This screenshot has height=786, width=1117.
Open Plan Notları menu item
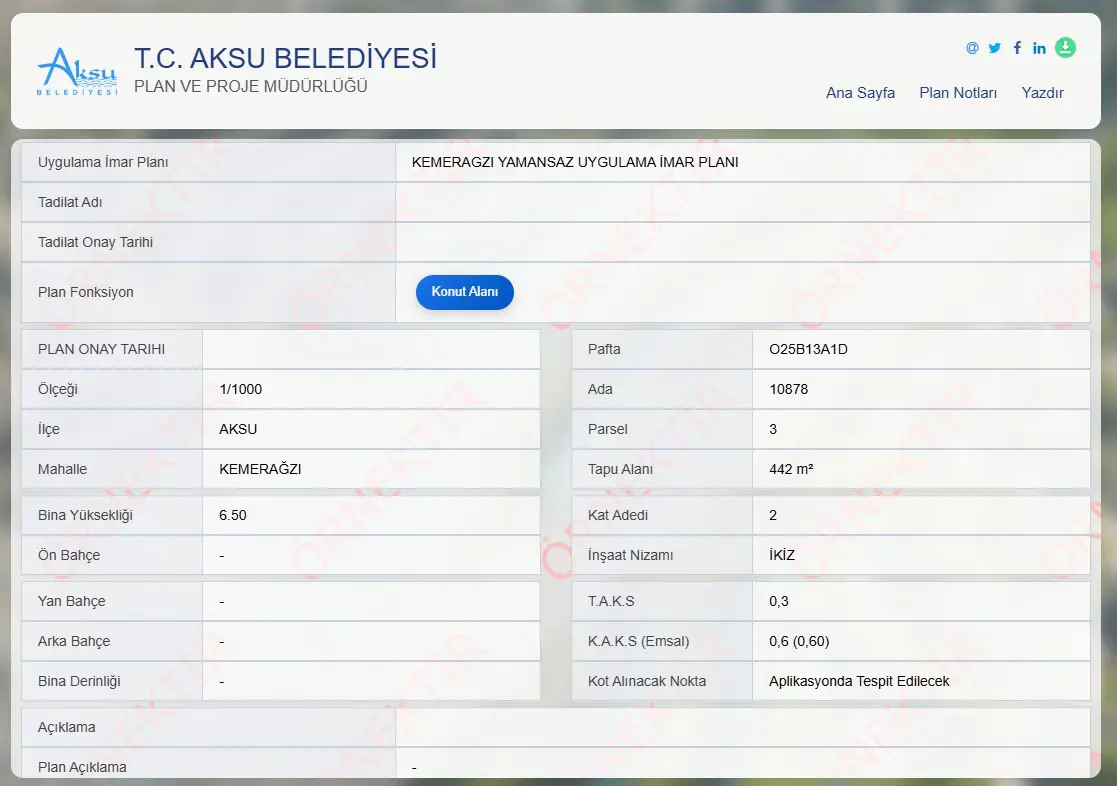(957, 93)
